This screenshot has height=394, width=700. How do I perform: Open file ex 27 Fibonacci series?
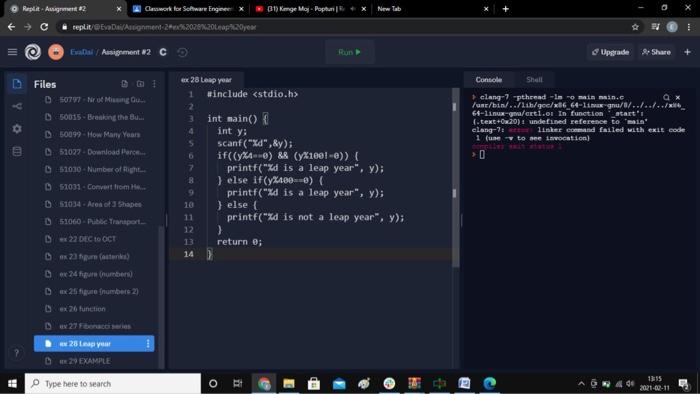coord(94,326)
